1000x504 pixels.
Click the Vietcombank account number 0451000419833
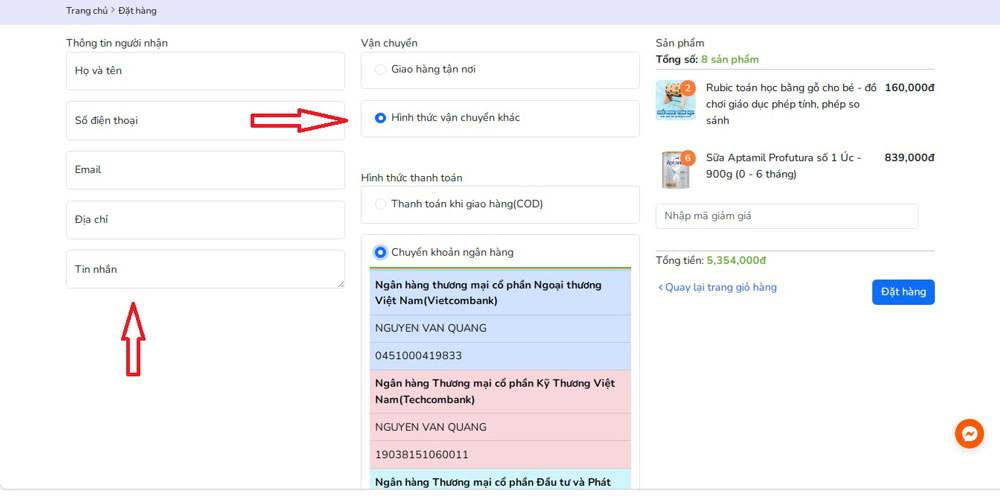(418, 355)
